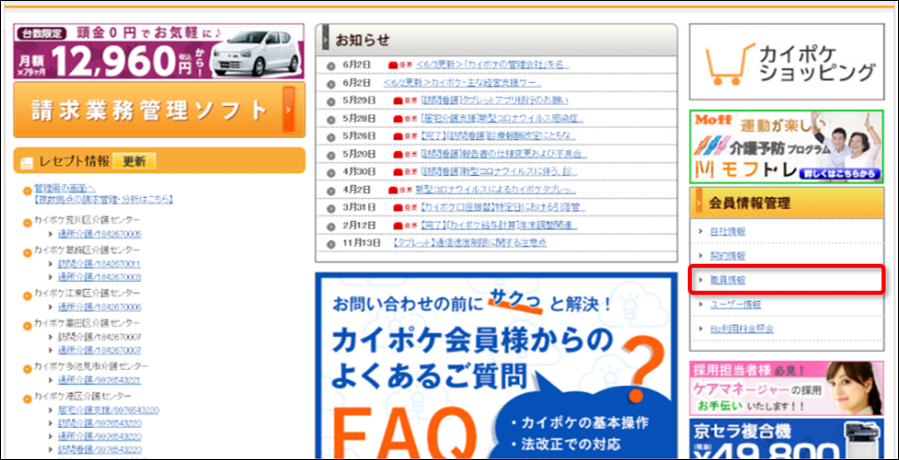Open 通所介護/9976543221 under 多治見市 center
This screenshot has height=460, width=899.
[99, 380]
